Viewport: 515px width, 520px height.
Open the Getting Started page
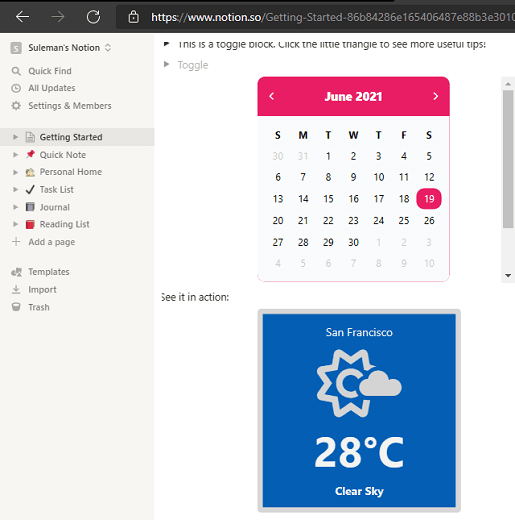pyautogui.click(x=71, y=137)
